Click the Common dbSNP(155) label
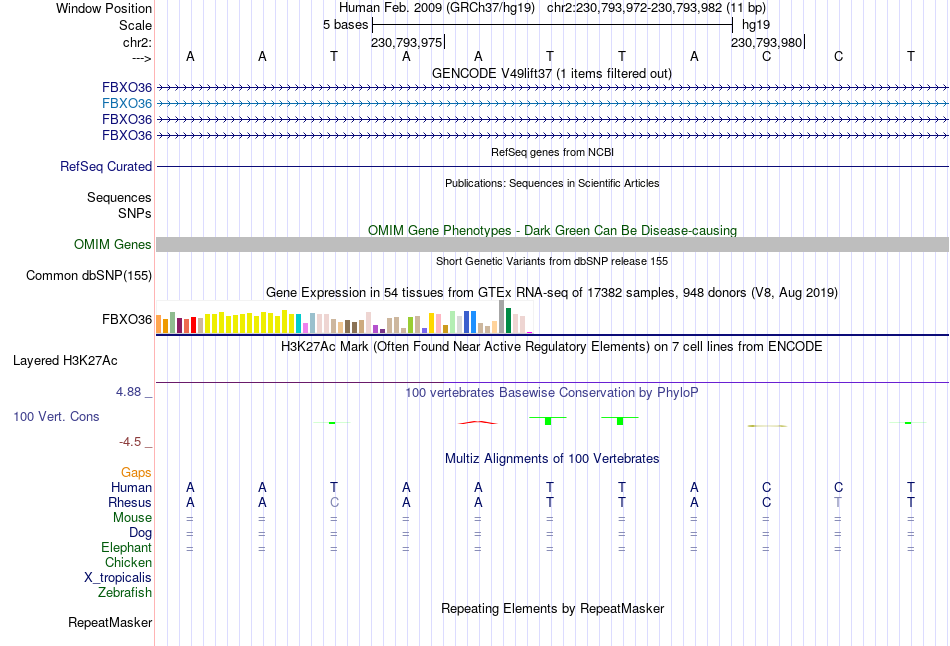The height and width of the screenshot is (646, 950). 88,276
